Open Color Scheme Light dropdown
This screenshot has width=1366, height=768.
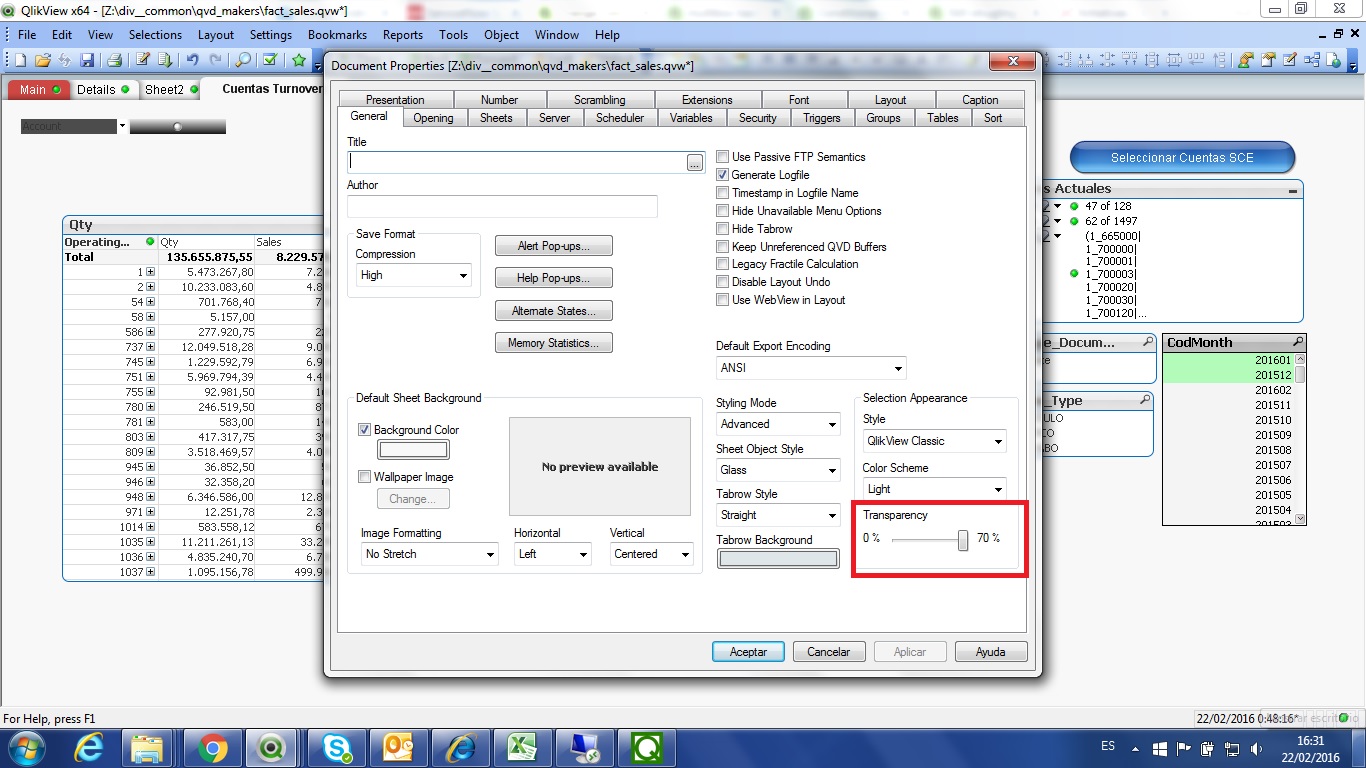click(x=935, y=489)
